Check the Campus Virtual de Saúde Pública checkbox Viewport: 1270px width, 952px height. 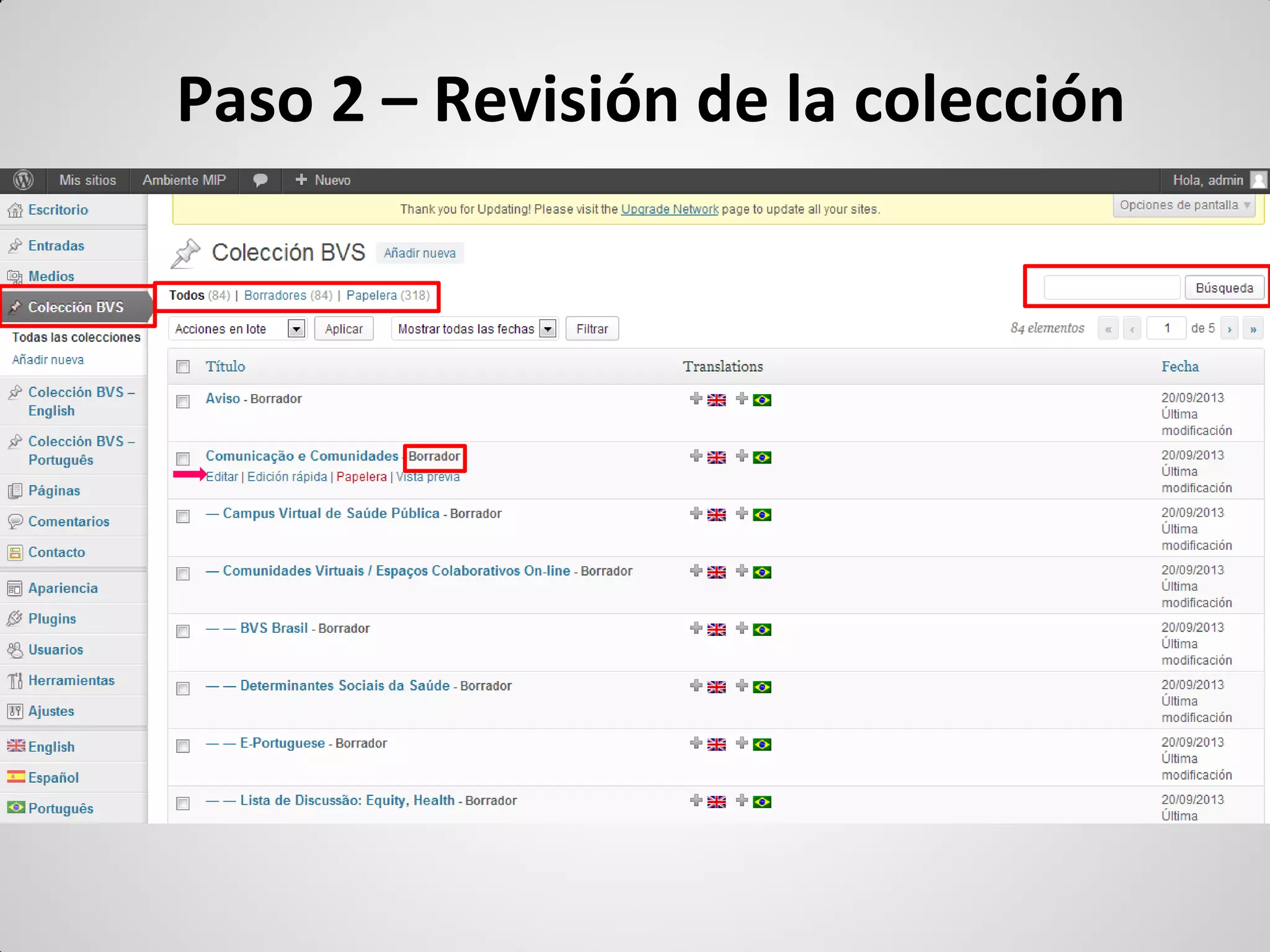[x=183, y=516]
